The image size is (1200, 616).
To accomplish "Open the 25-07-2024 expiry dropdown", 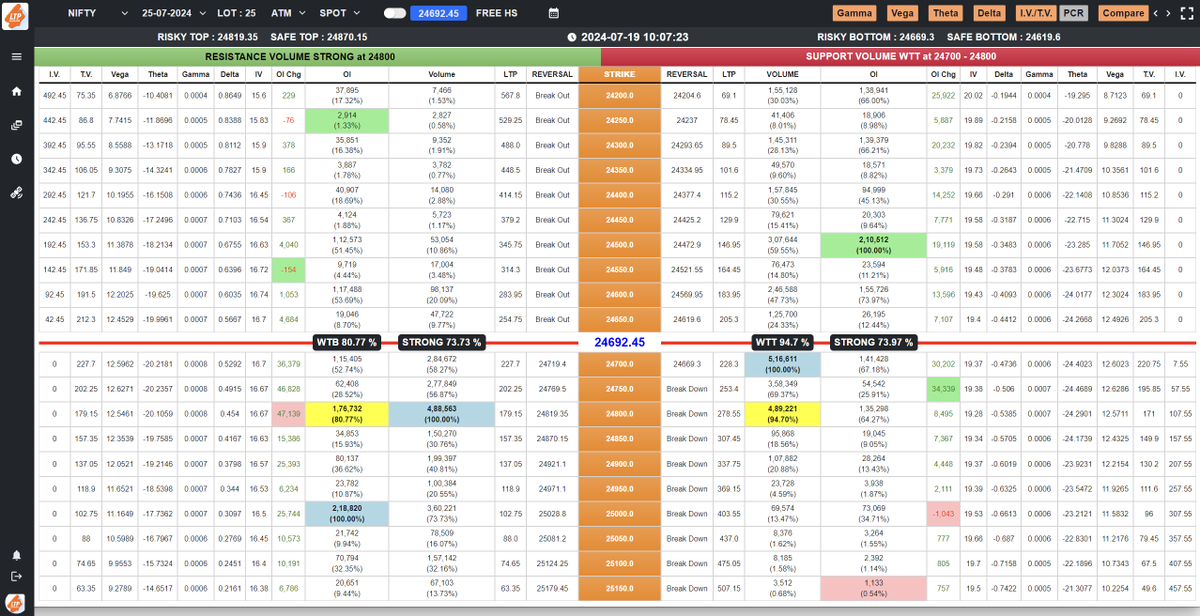I will coord(174,13).
